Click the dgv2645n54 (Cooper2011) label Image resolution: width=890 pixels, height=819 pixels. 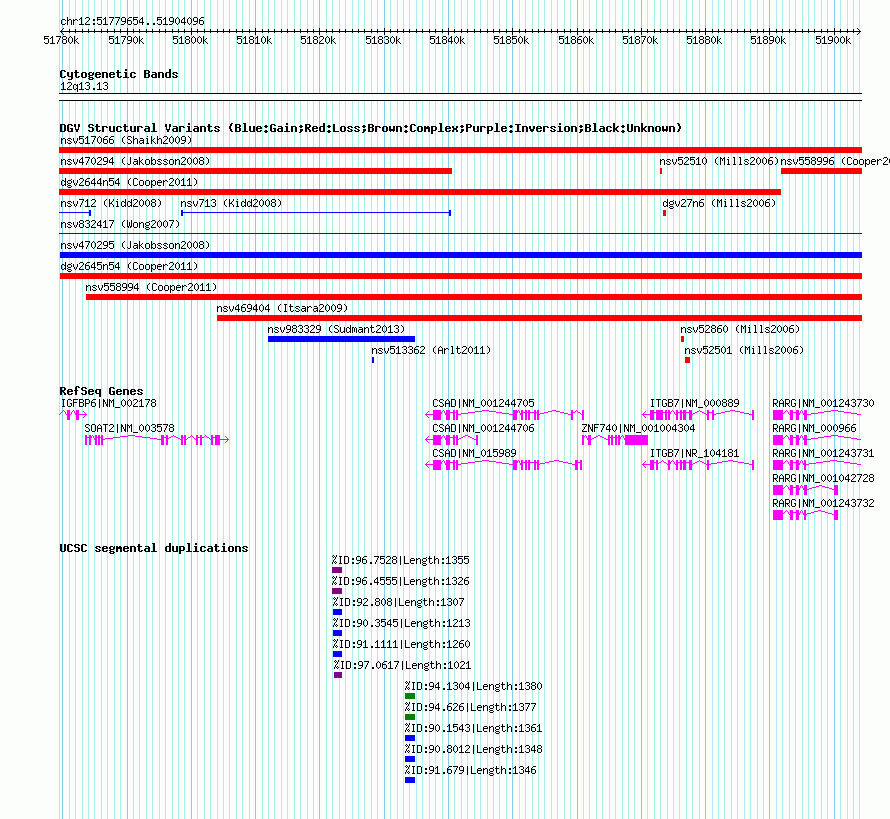129,266
